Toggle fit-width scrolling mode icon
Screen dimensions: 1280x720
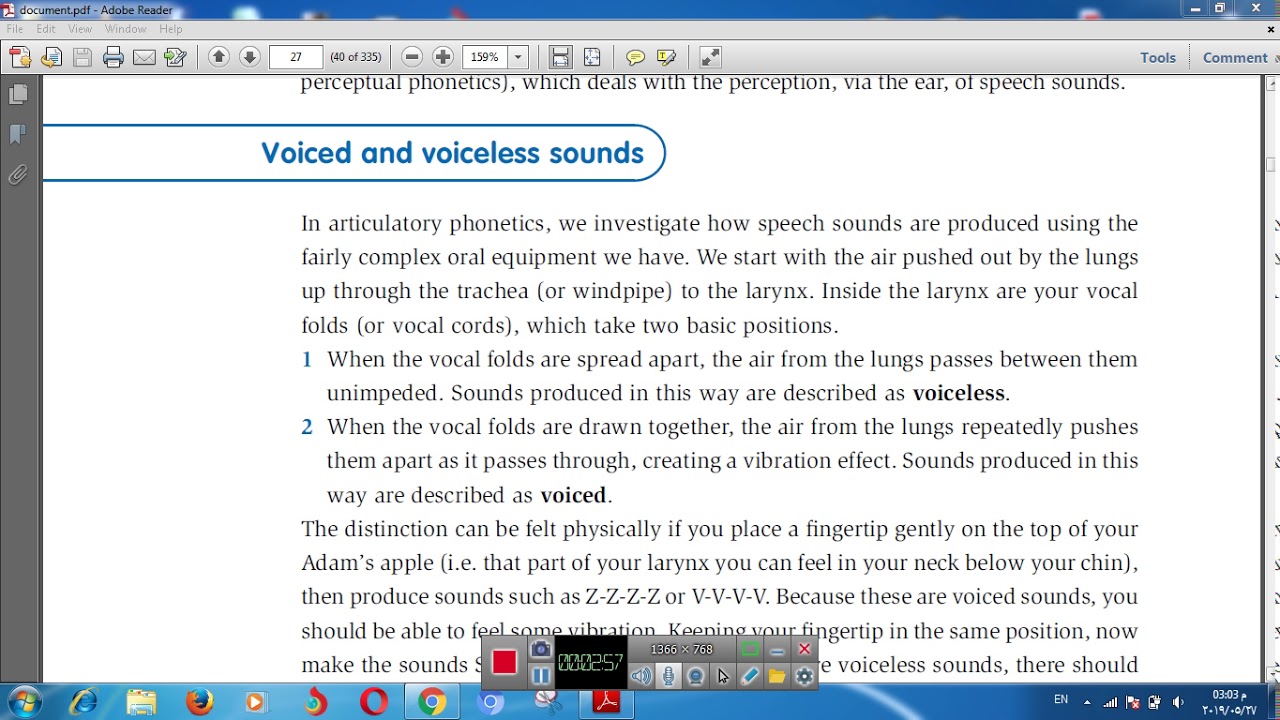coord(560,57)
